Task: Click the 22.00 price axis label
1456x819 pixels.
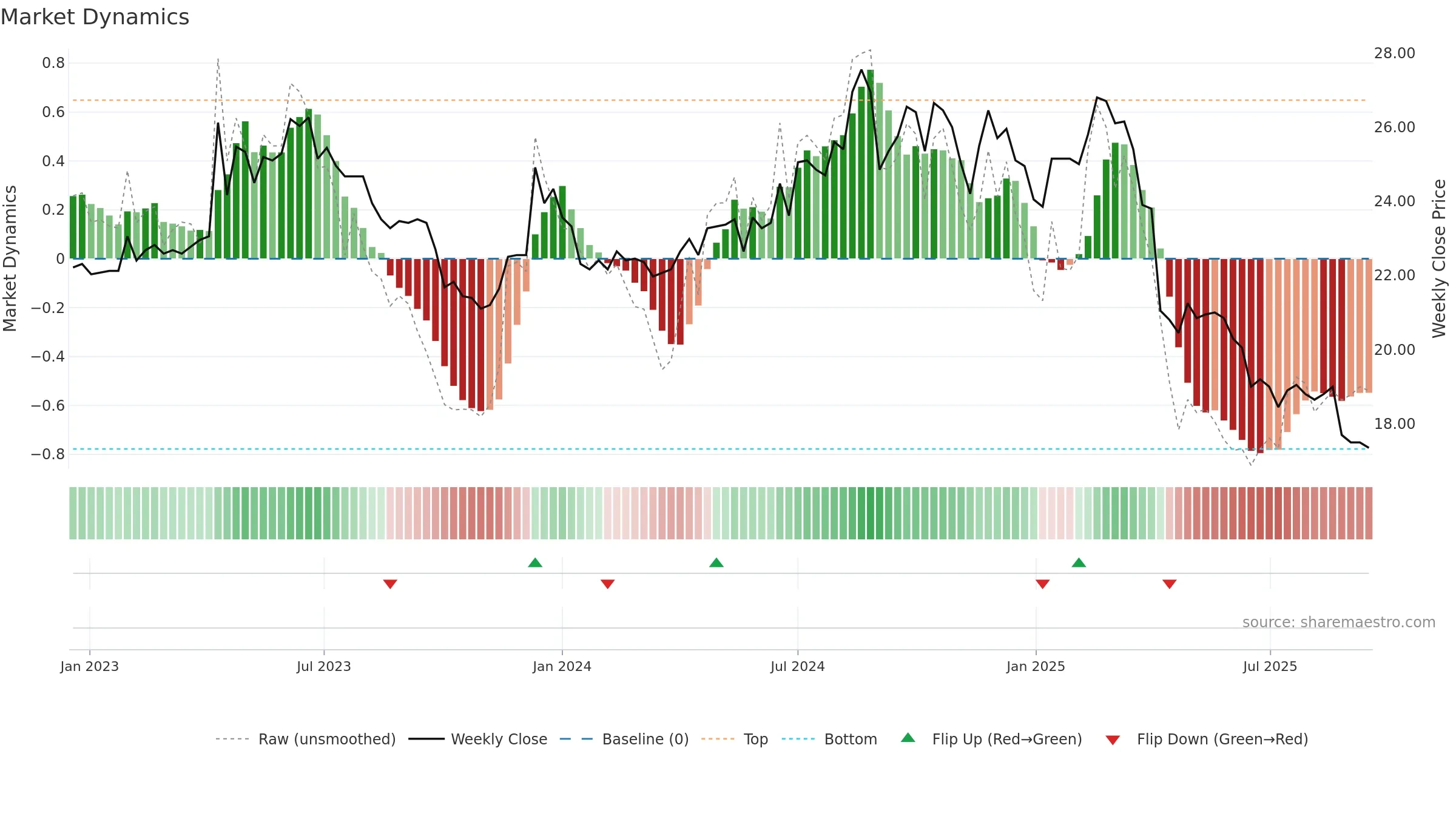Action: click(1395, 275)
